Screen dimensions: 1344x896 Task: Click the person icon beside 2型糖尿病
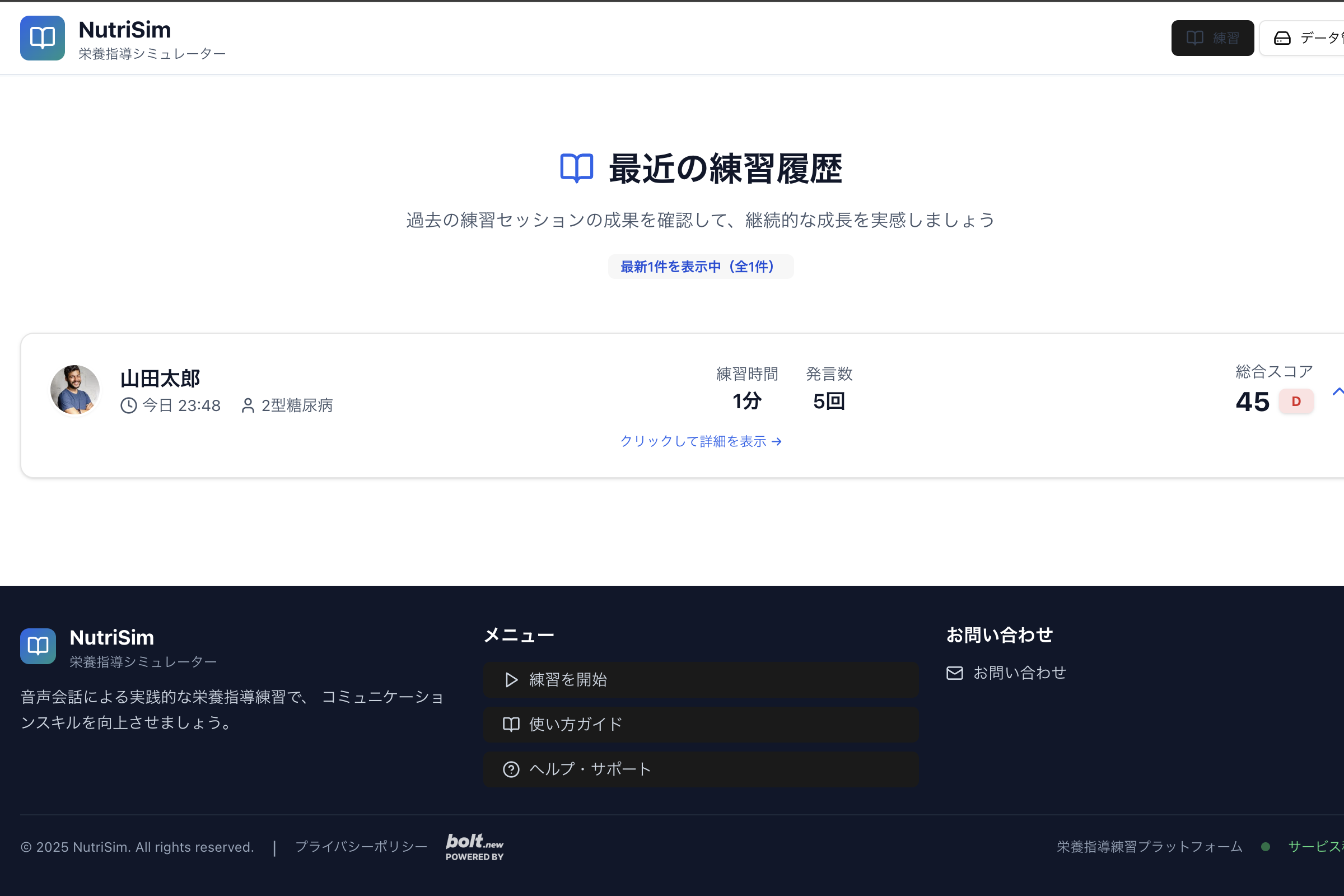[x=248, y=405]
